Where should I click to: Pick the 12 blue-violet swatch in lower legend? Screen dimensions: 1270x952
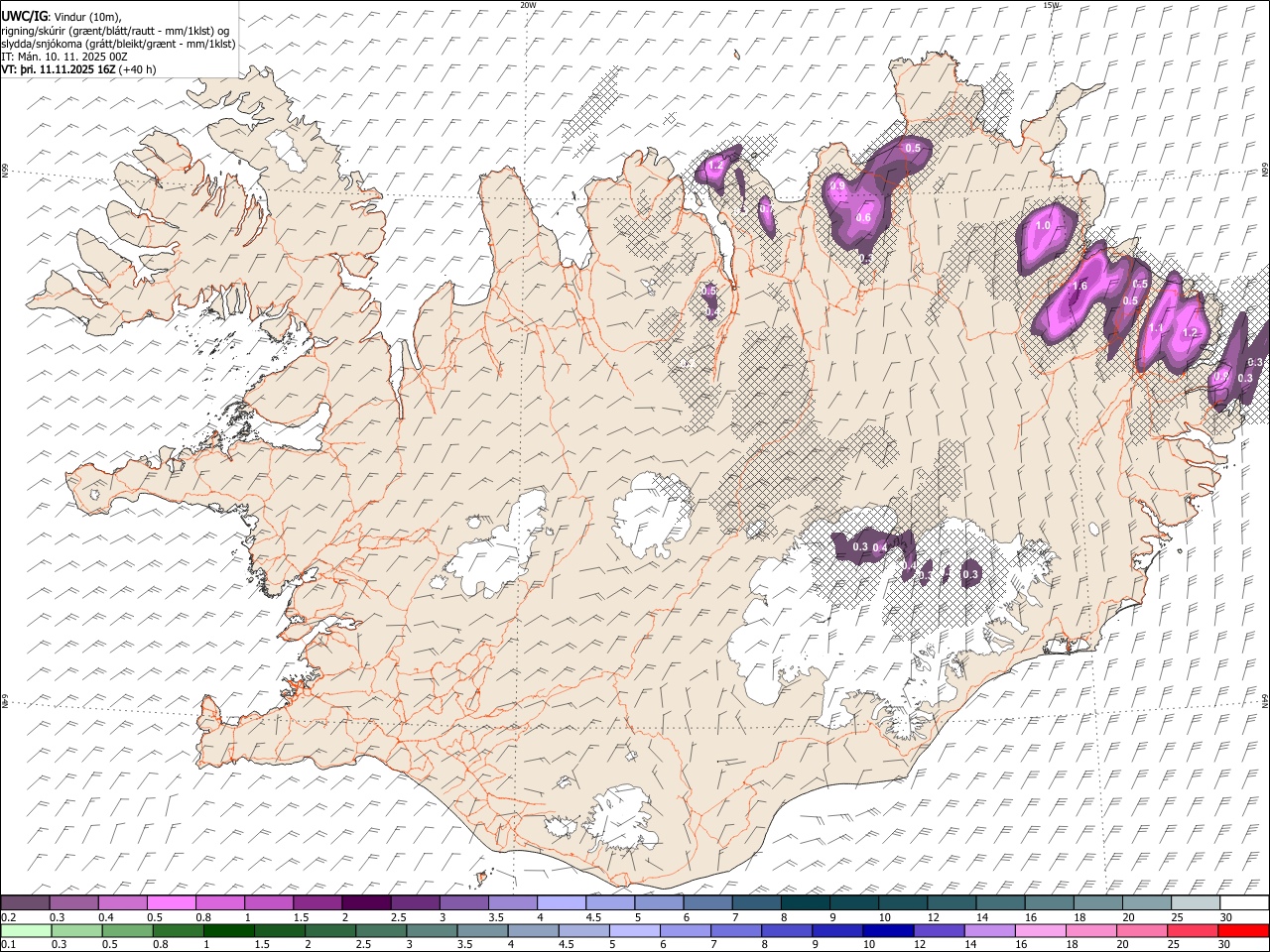(939, 931)
